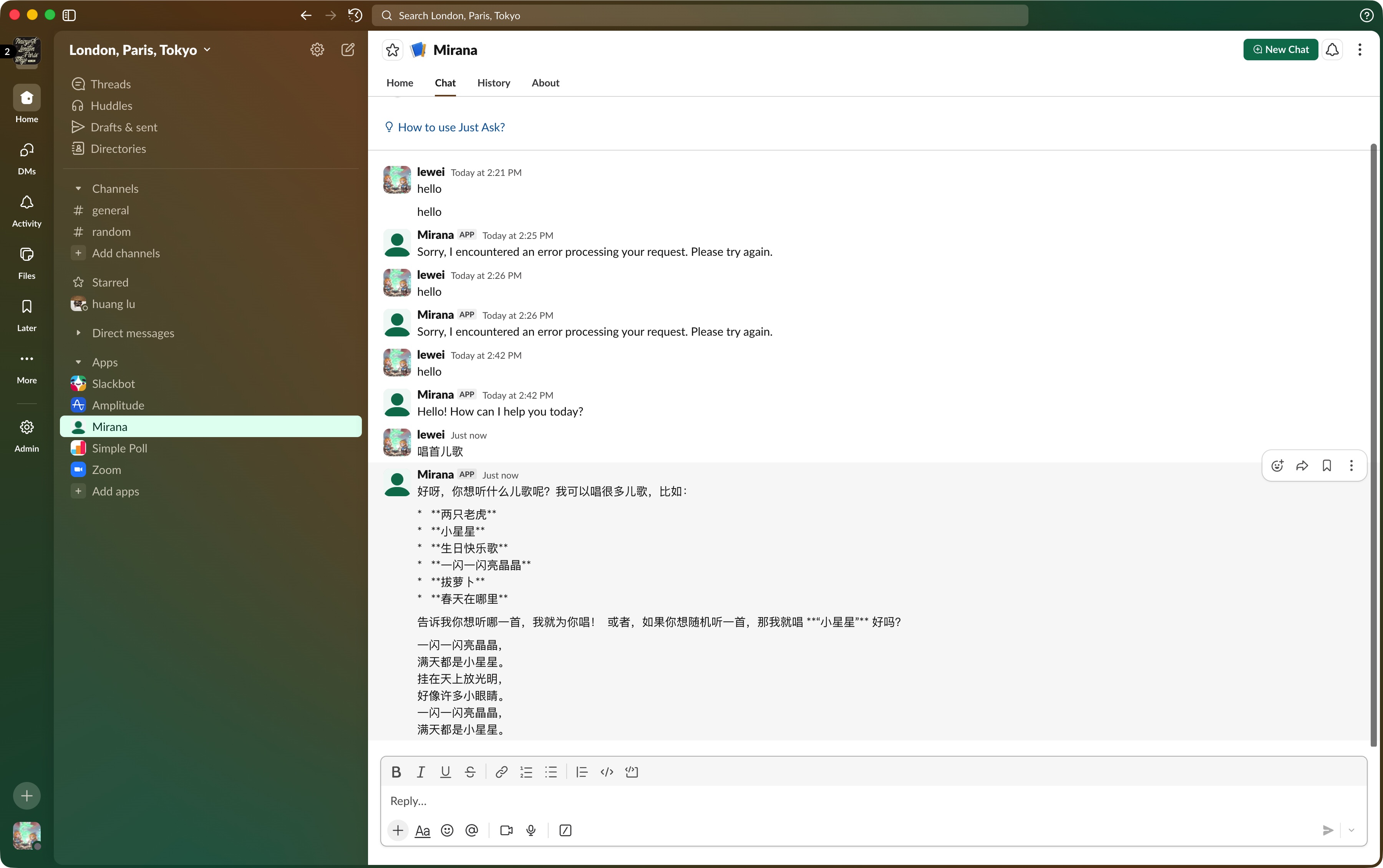Click the compose new message icon
The image size is (1383, 868).
point(348,50)
